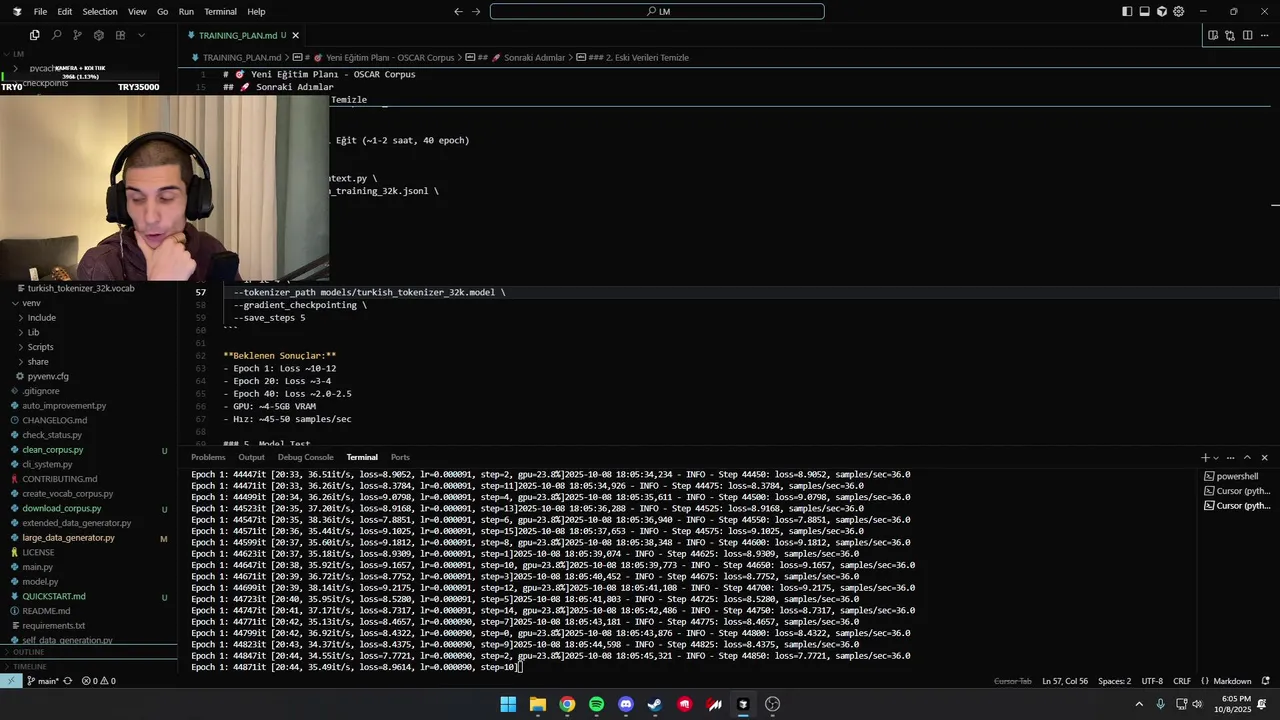Click Ln 57, Col 56 in status bar

click(x=1065, y=681)
